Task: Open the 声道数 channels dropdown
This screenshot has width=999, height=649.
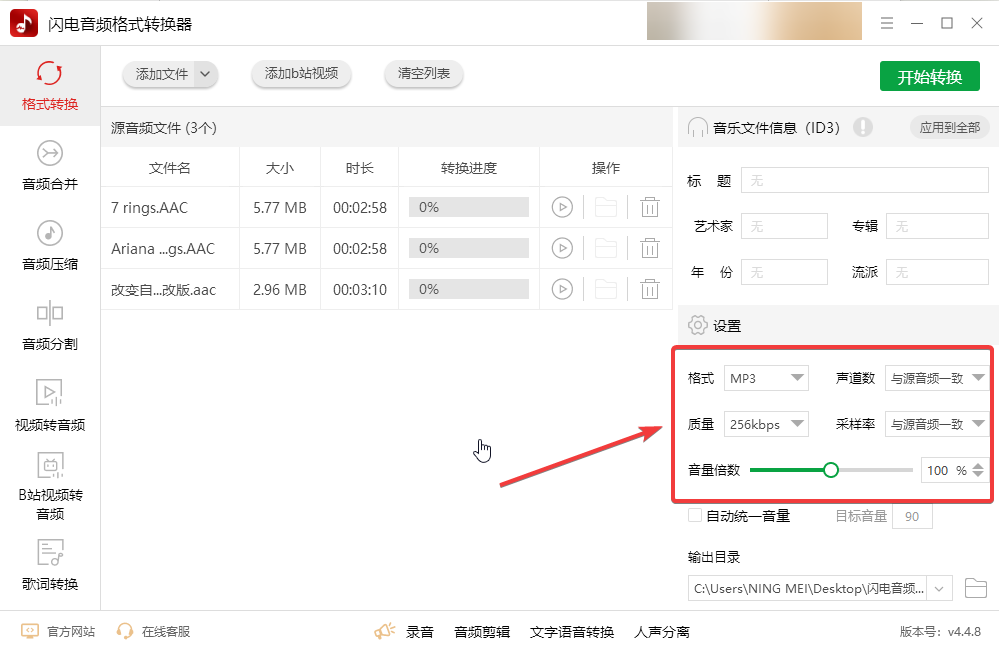Action: pyautogui.click(x=937, y=378)
